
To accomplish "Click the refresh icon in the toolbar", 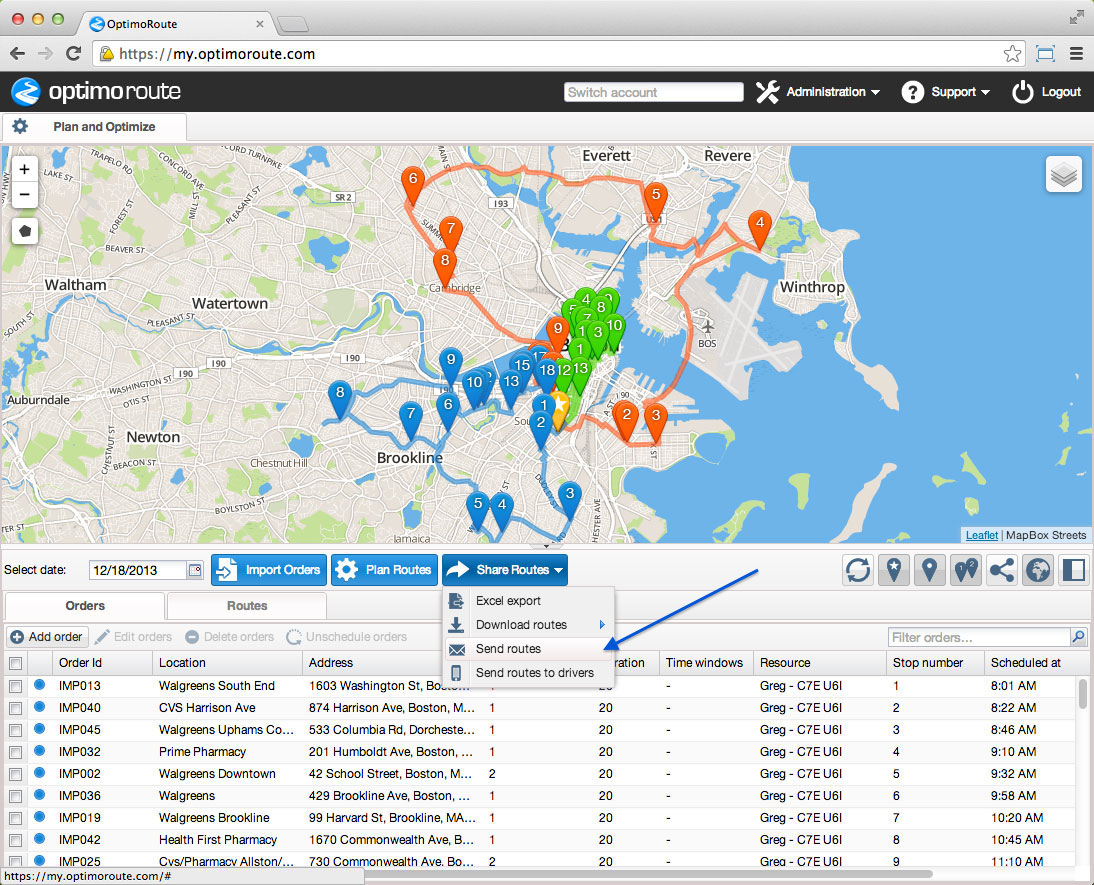I will click(857, 570).
